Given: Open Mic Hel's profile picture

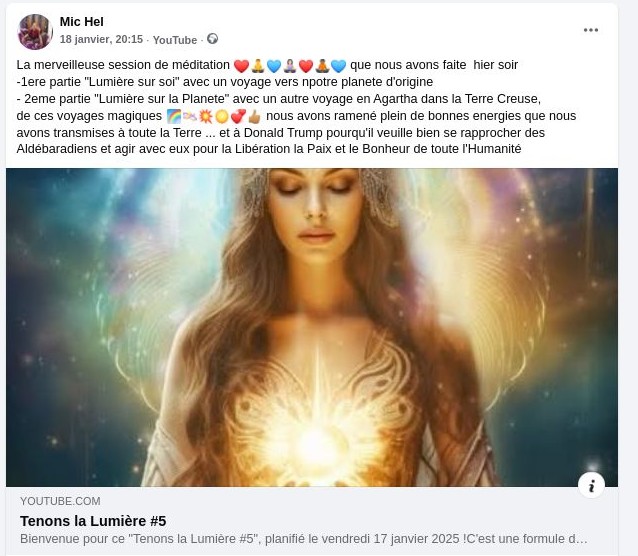Looking at the screenshot, I should click(x=35, y=32).
